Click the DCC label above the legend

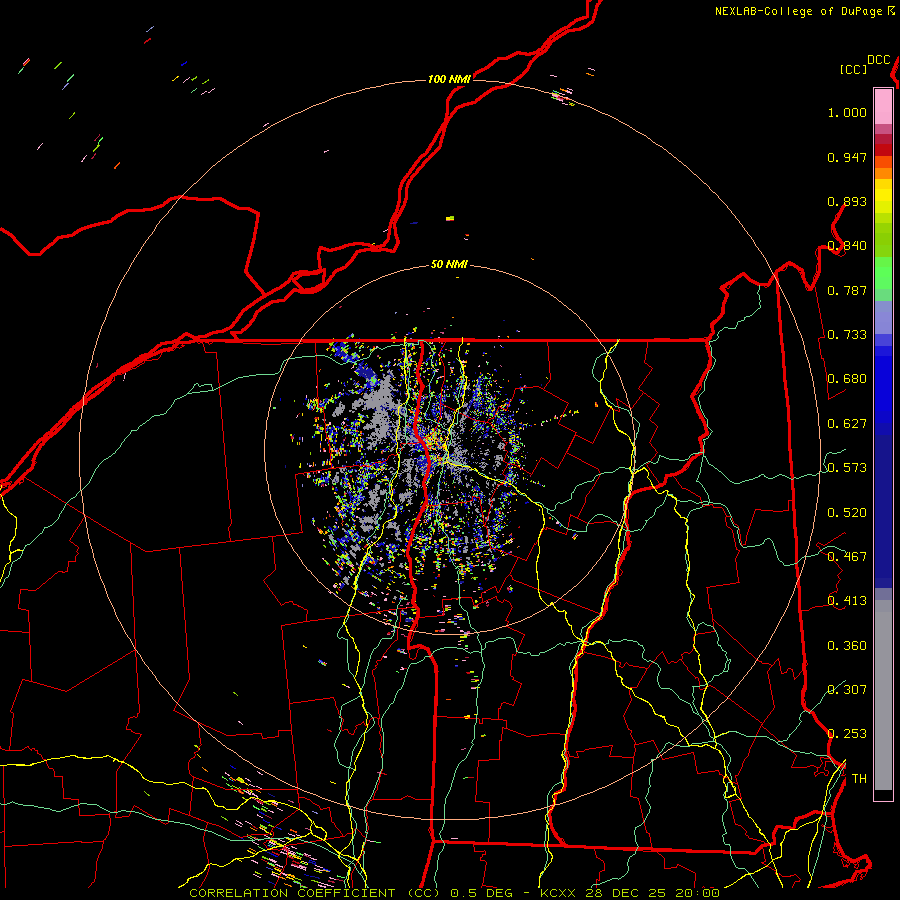coord(879,60)
